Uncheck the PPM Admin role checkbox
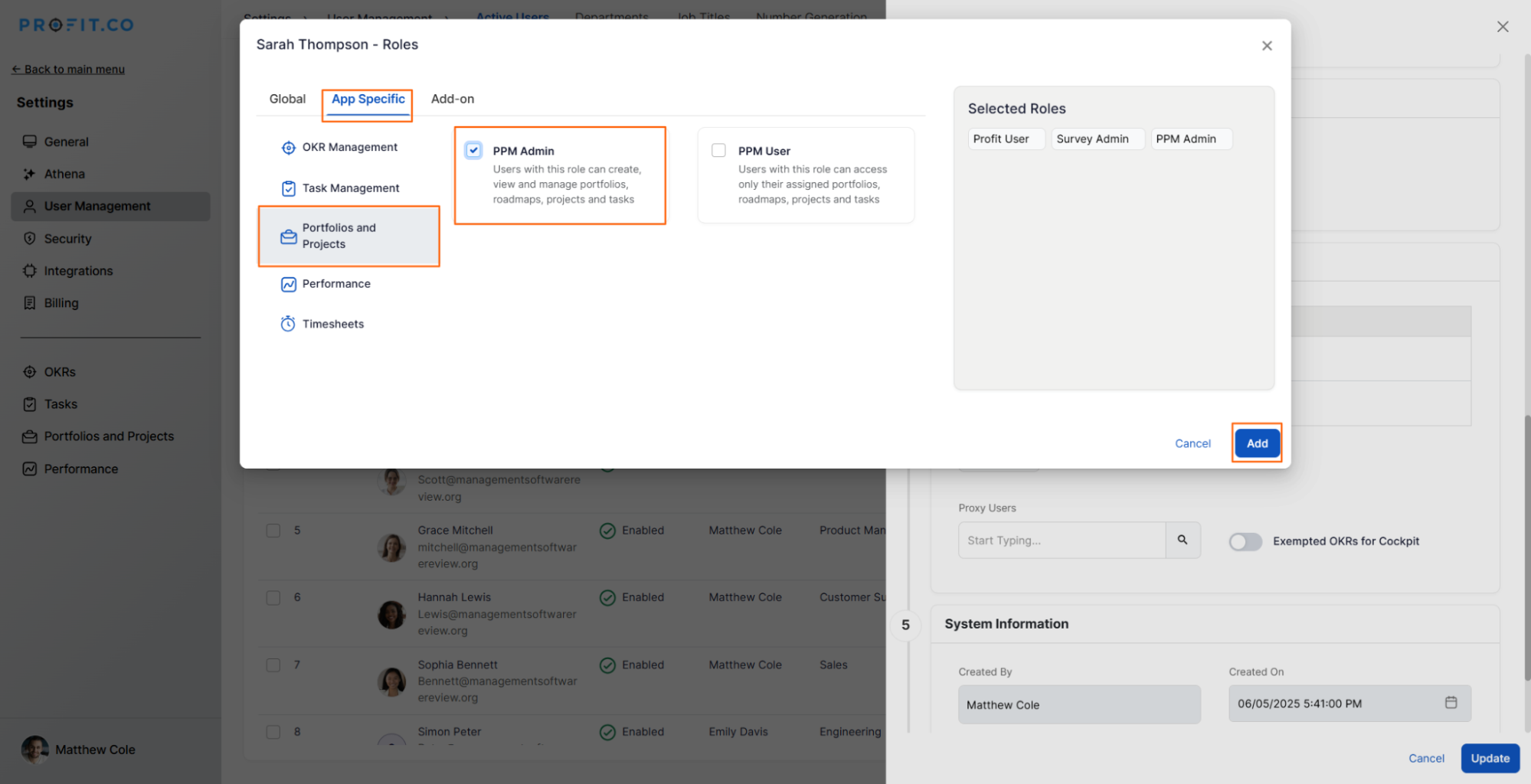Screen dimensions: 1531x784 473,150
